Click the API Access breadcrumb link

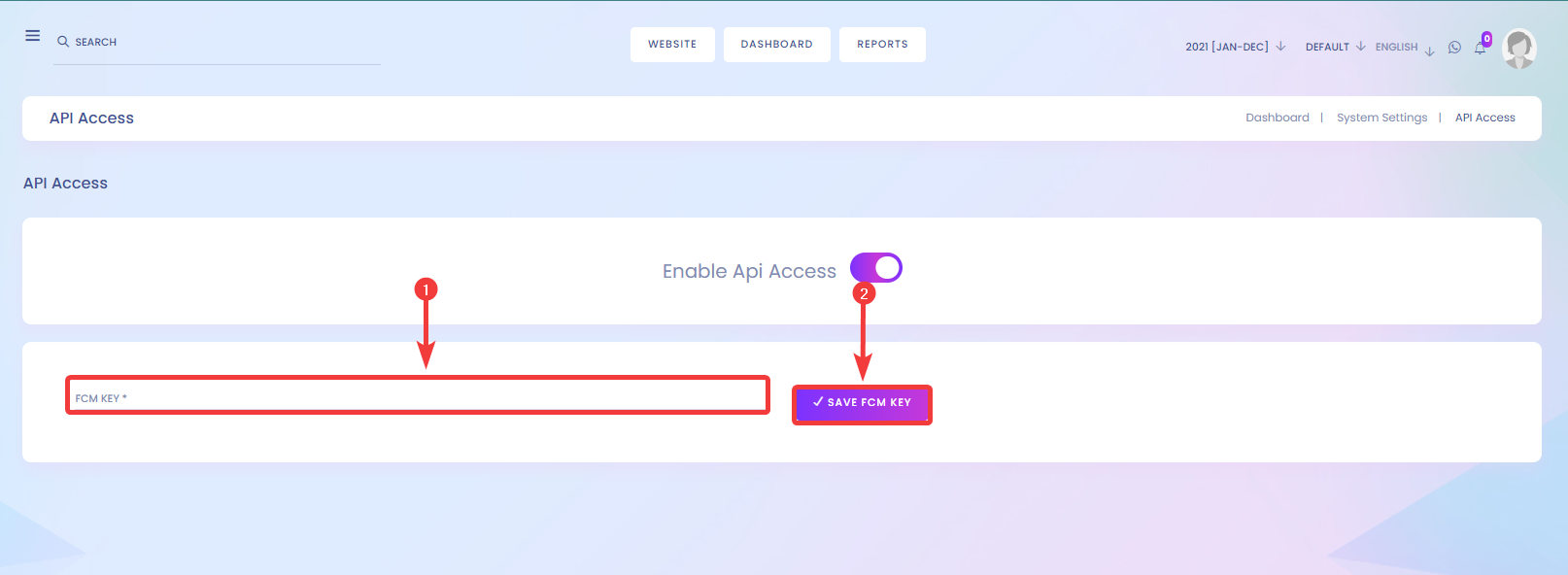pyautogui.click(x=1484, y=118)
